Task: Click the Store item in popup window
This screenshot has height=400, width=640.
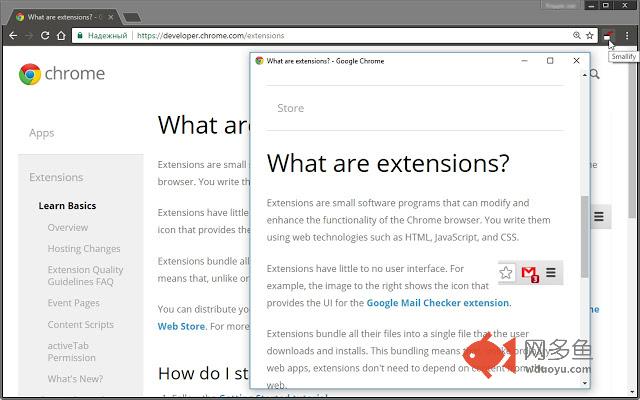Action: (291, 108)
